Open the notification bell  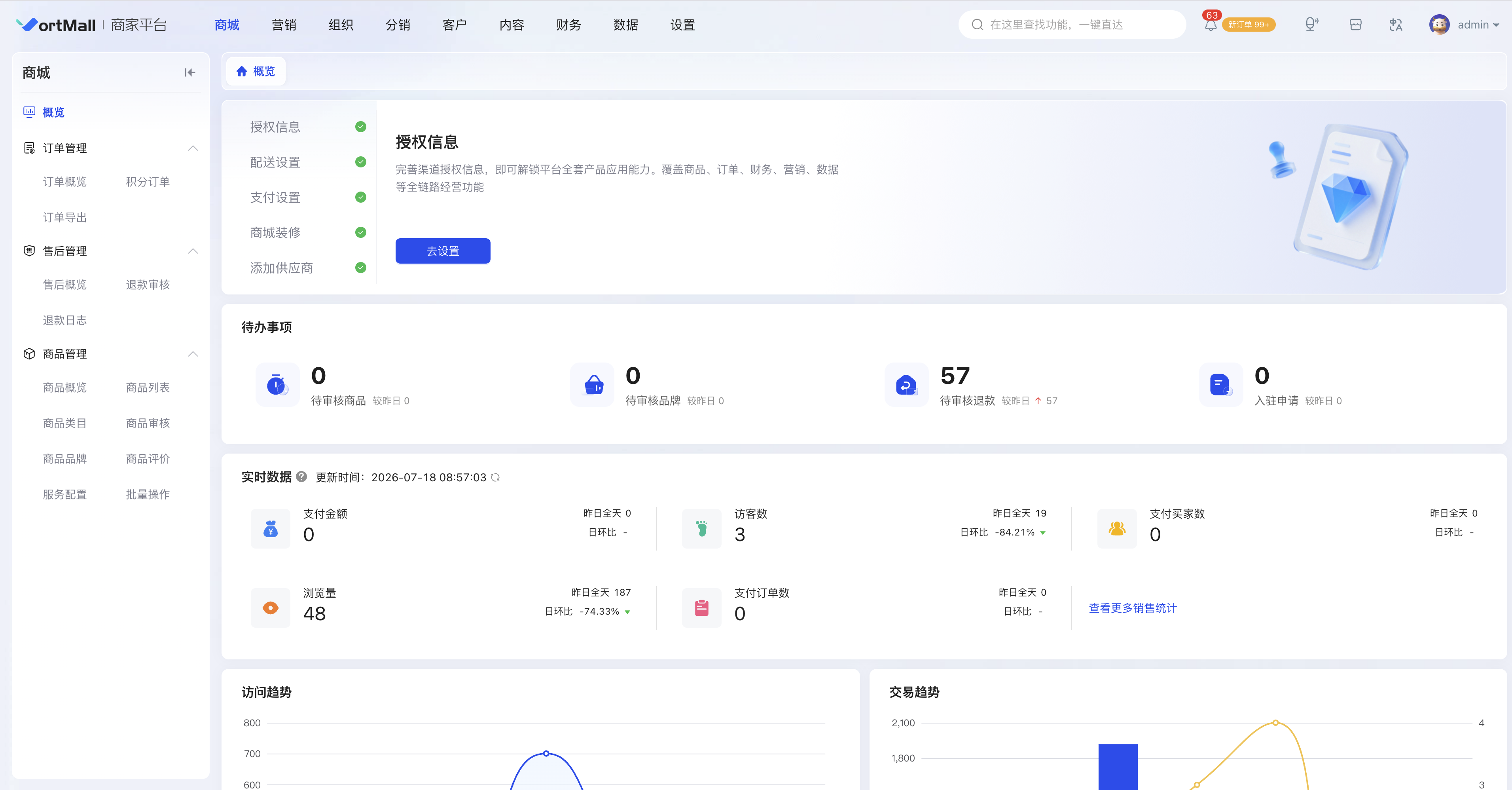[1210, 25]
